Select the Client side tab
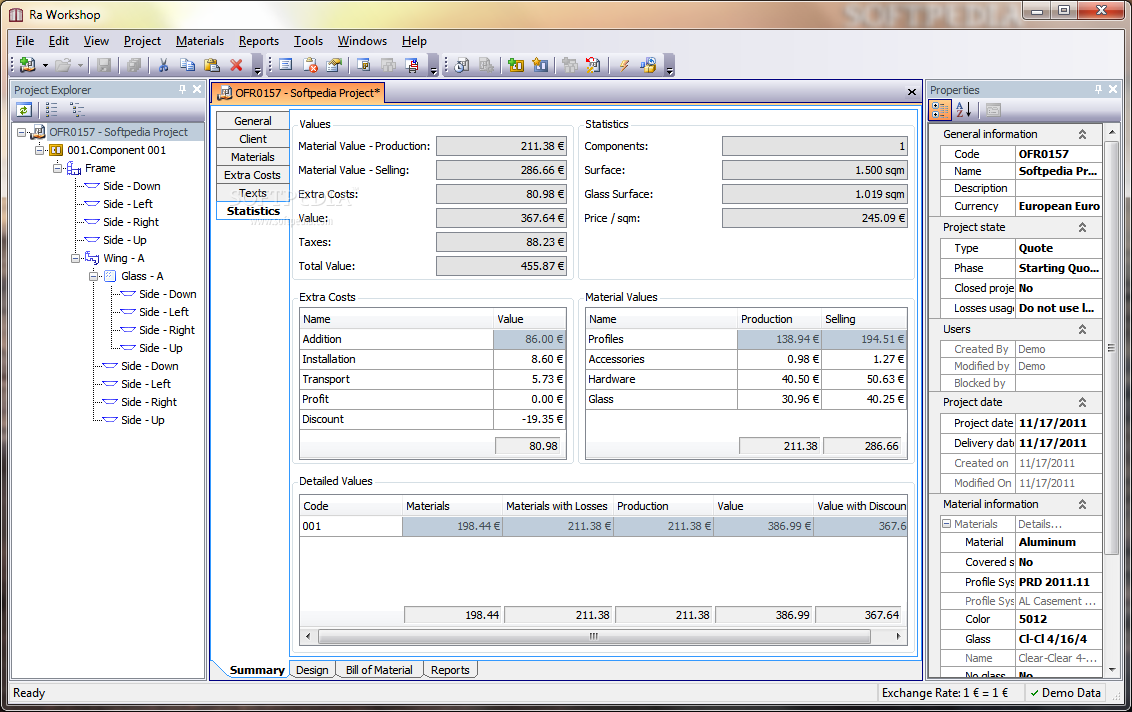The height and width of the screenshot is (712, 1132). coord(253,139)
